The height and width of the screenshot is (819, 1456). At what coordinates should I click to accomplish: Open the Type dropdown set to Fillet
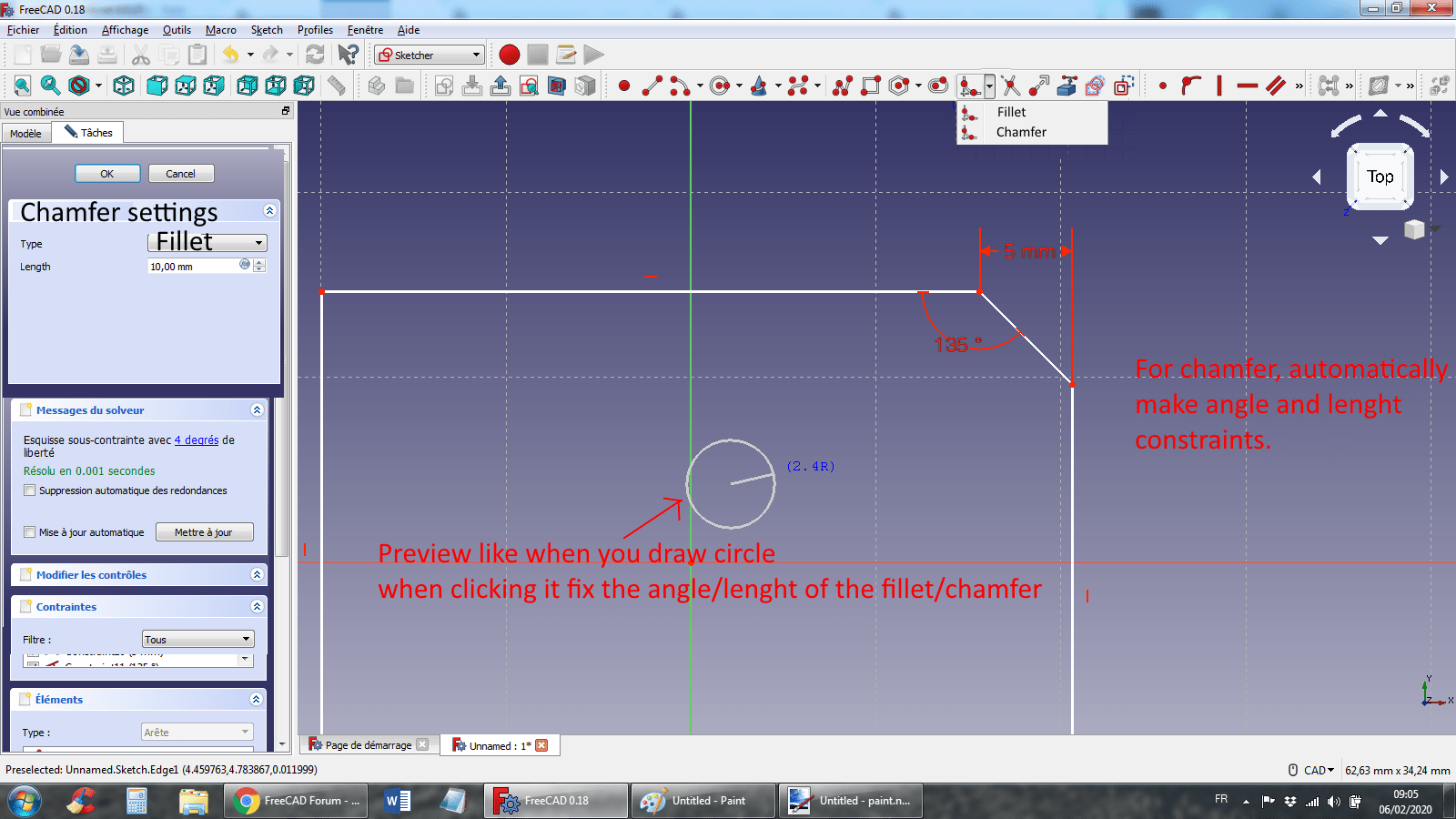pos(207,242)
